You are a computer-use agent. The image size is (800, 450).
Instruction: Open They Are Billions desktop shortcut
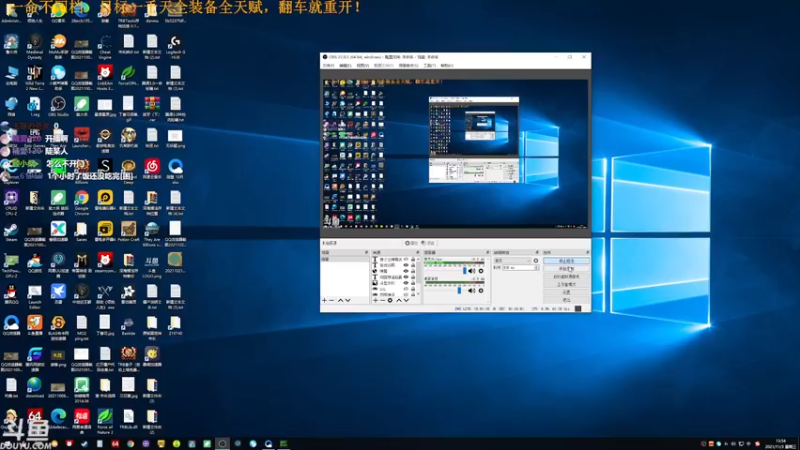152,234
